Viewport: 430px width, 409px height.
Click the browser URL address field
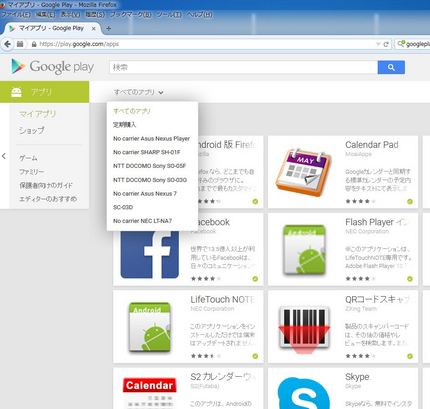pyautogui.click(x=207, y=44)
